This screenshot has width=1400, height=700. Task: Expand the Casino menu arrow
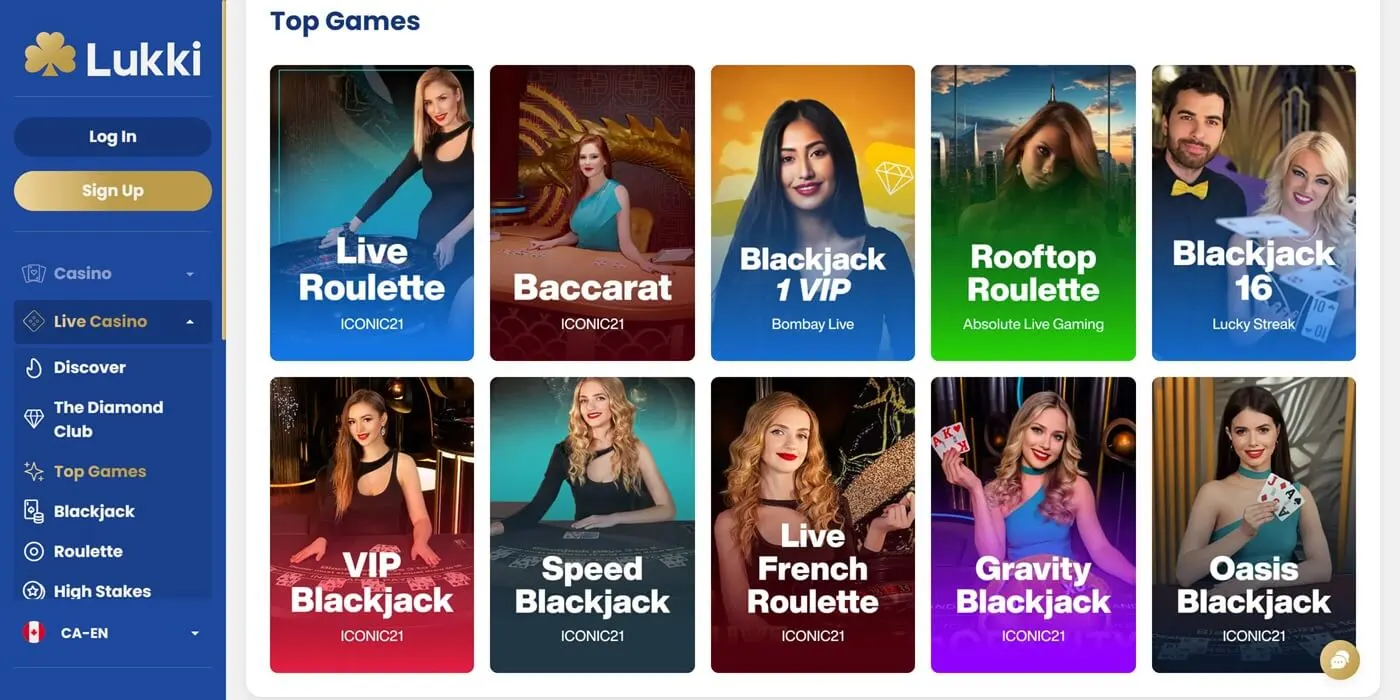[x=190, y=274]
